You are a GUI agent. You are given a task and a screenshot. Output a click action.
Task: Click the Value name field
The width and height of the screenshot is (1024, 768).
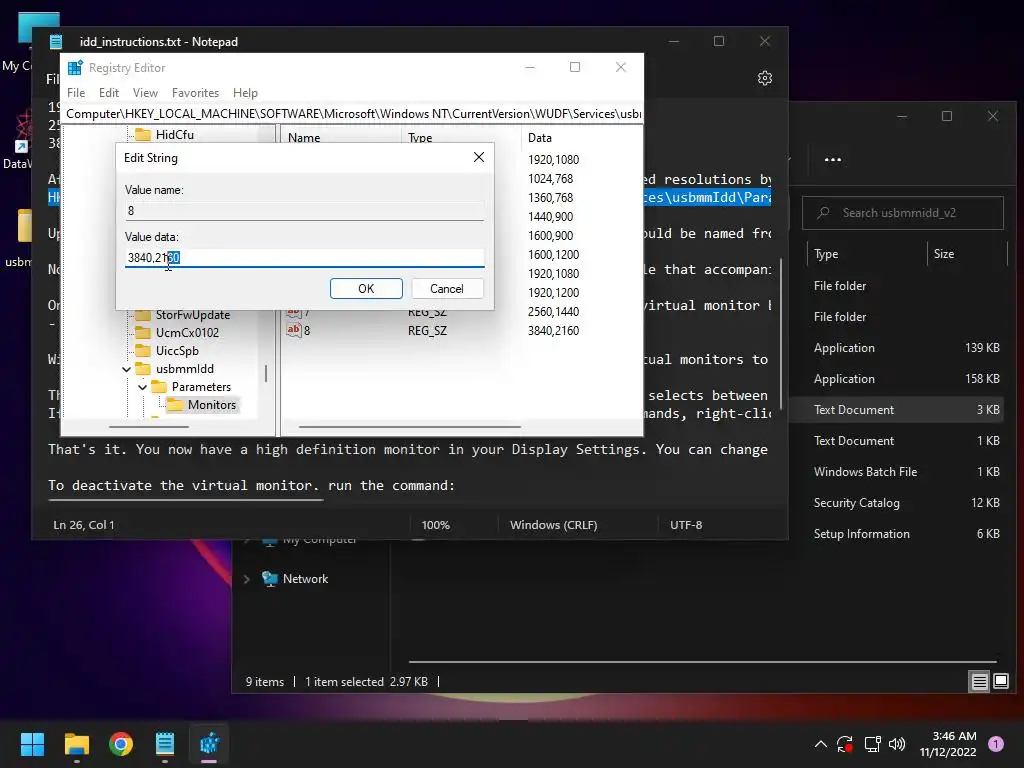coord(304,211)
